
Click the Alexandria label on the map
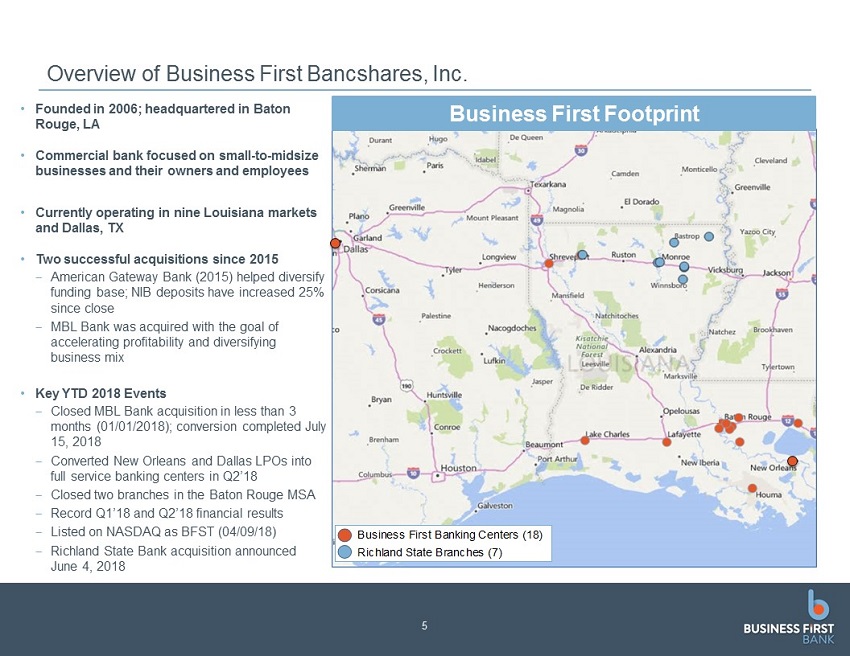point(658,350)
